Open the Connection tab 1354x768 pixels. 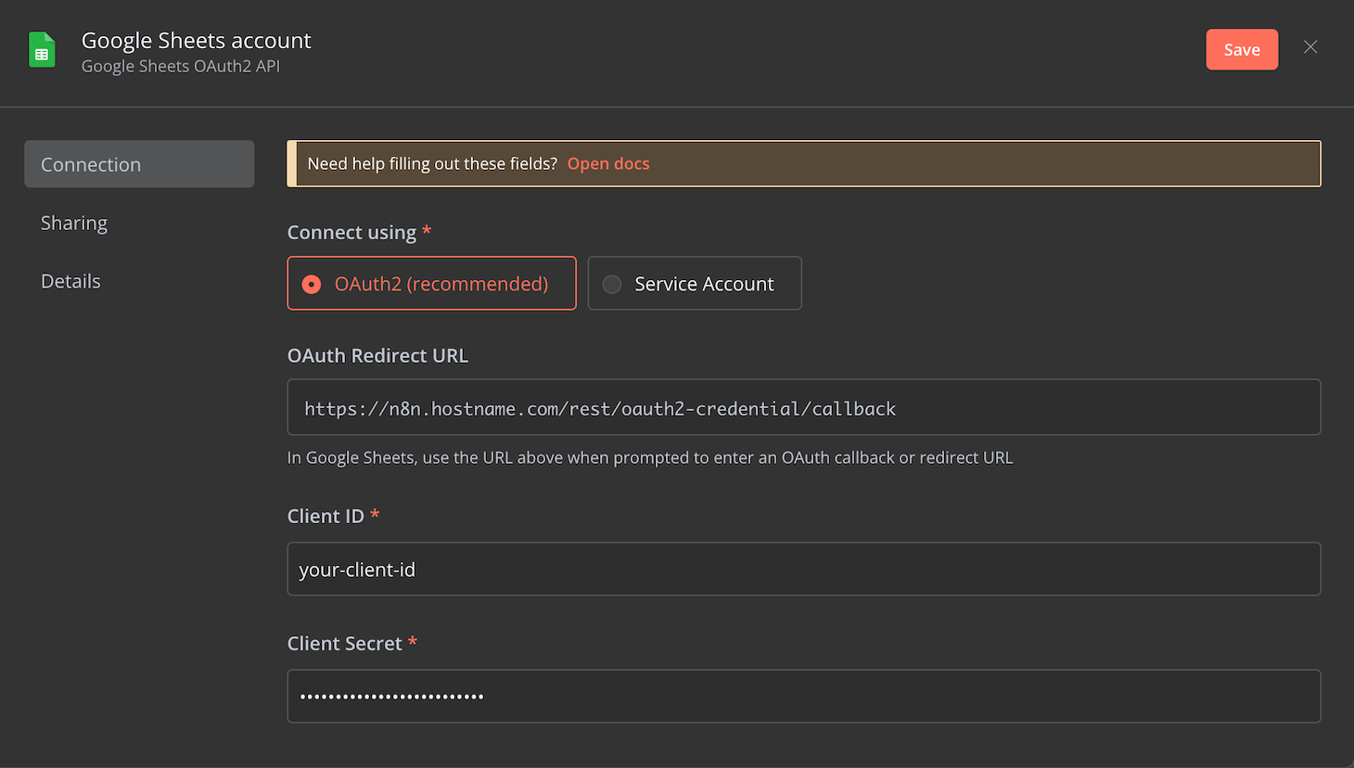(139, 164)
